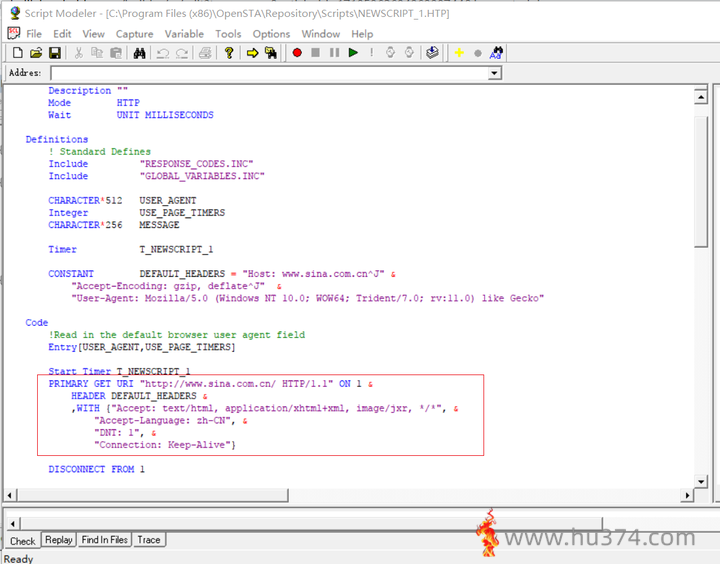Click the yellow right arrow toolbar icon
Image resolution: width=720 pixels, height=564 pixels.
coord(252,53)
